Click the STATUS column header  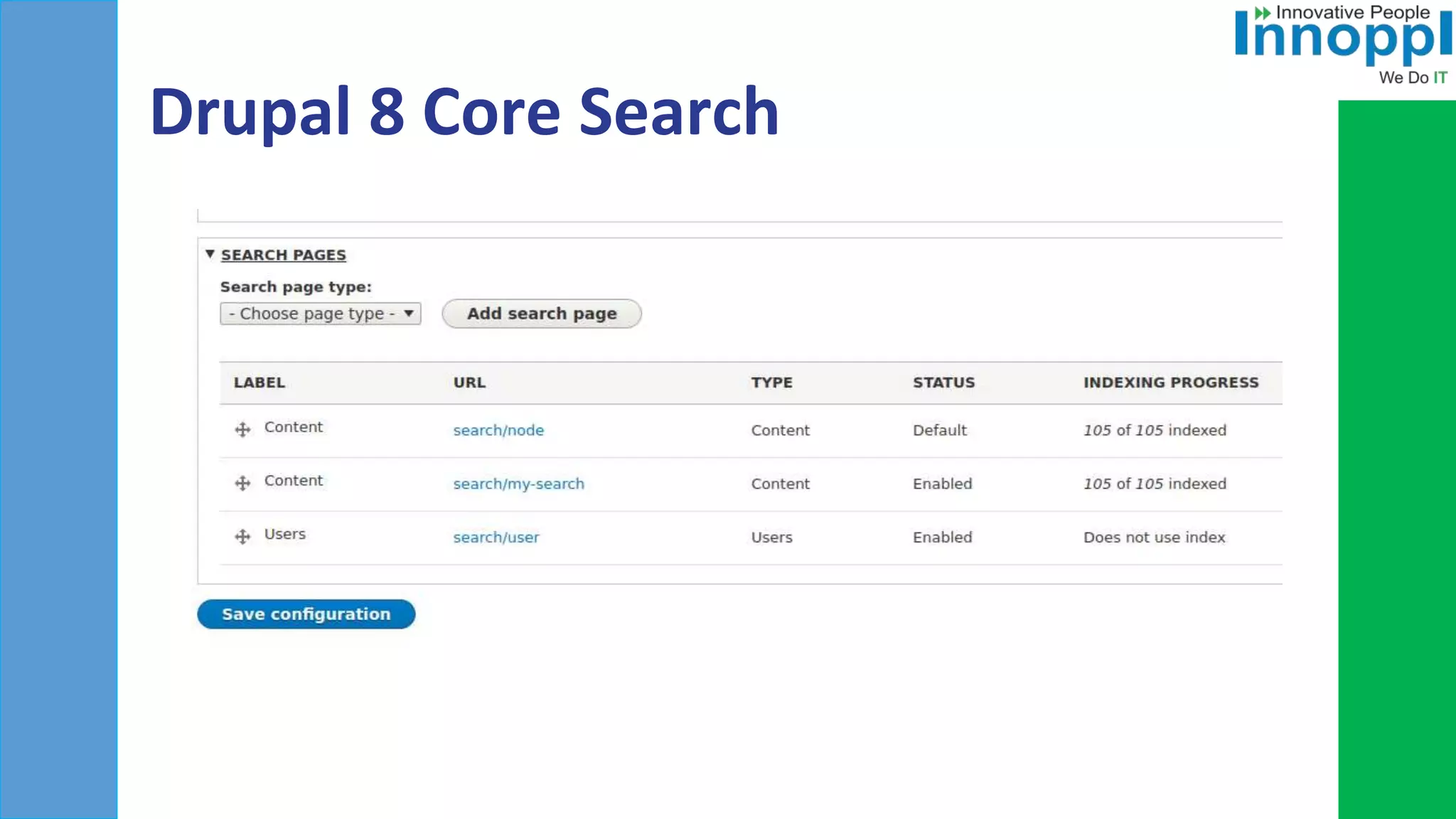coord(944,382)
